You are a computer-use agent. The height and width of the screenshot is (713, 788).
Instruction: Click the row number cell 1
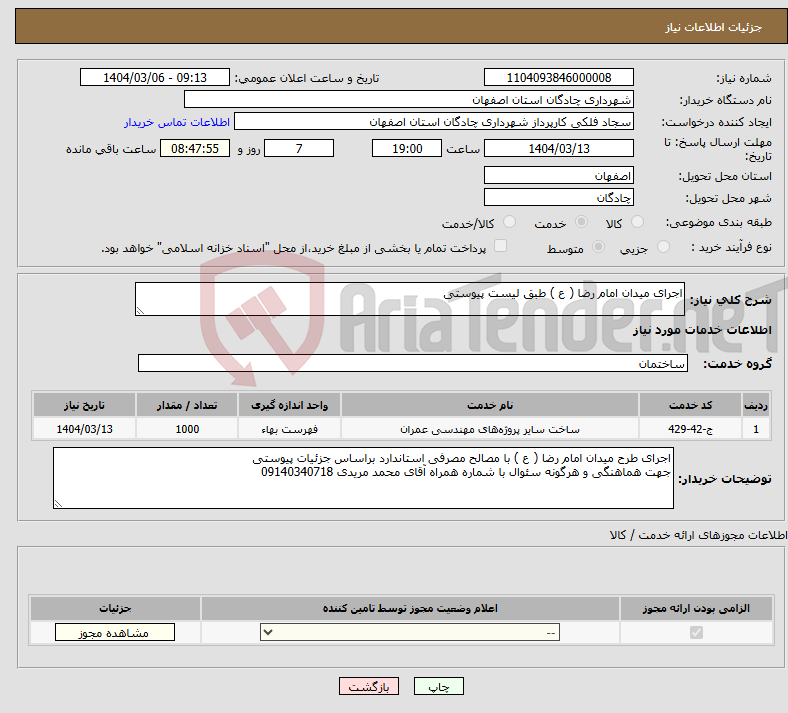tap(756, 429)
